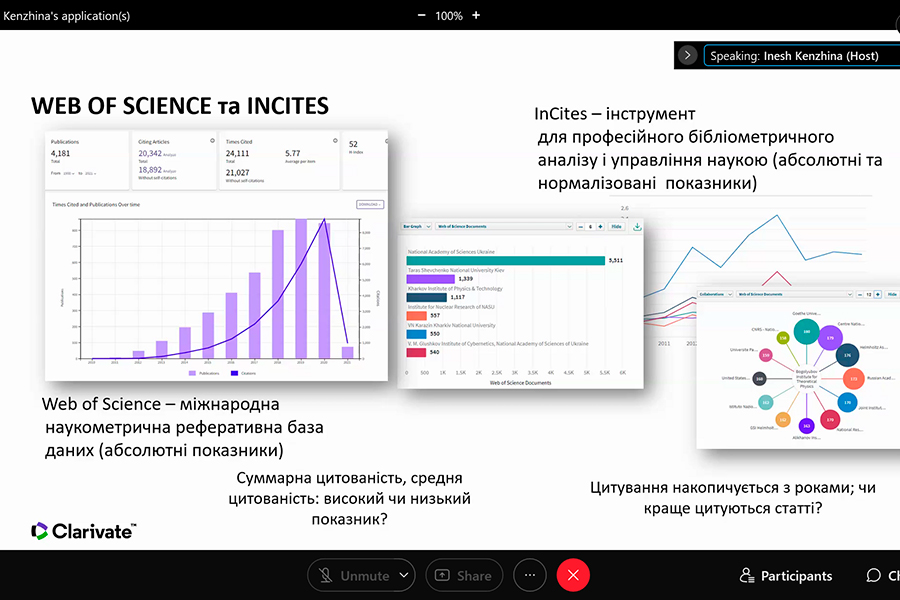900x600 pixels.
Task: Click the tallest purple publications bar
Action: click(x=301, y=289)
